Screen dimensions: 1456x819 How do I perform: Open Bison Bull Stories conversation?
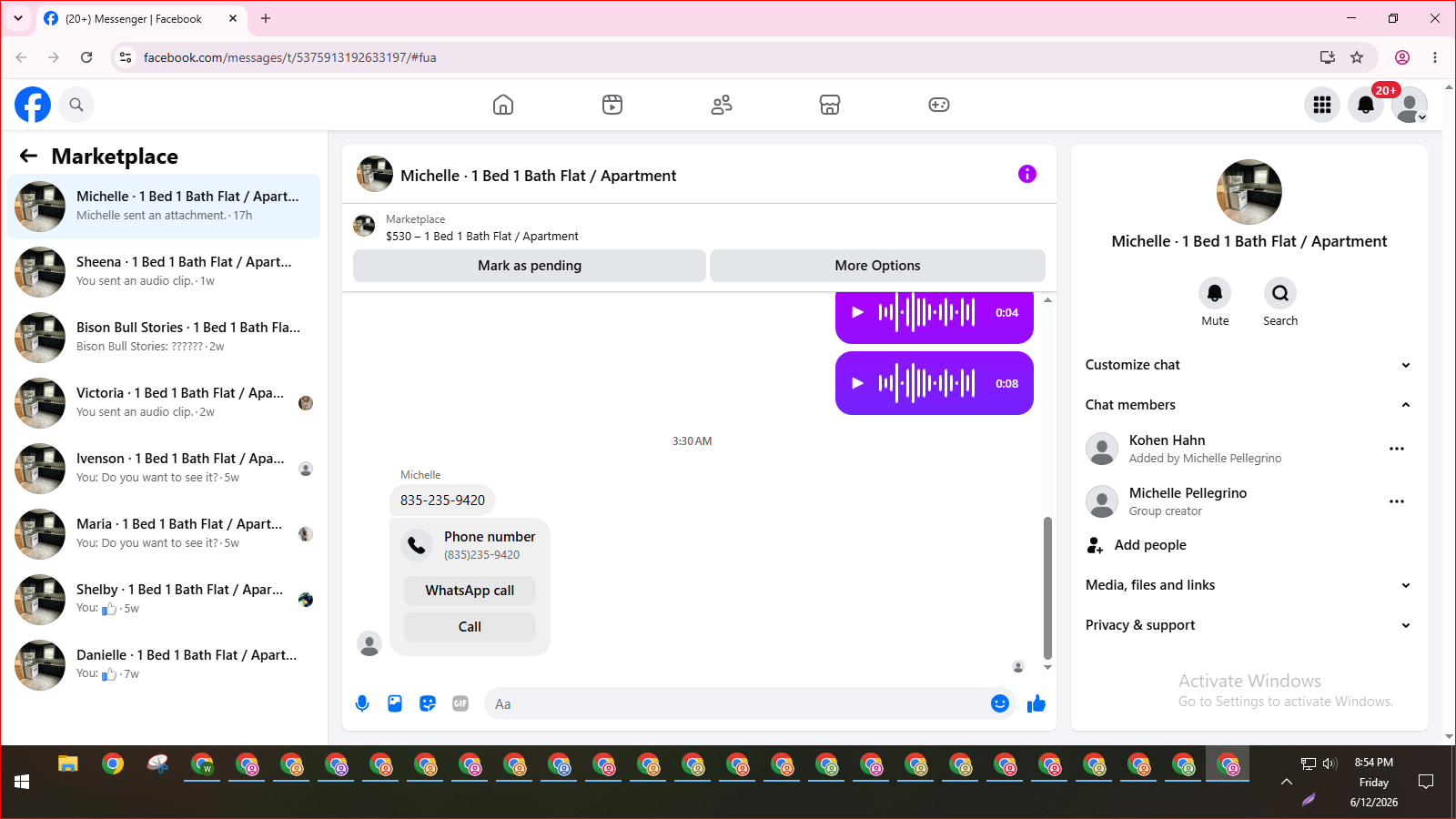coord(164,338)
